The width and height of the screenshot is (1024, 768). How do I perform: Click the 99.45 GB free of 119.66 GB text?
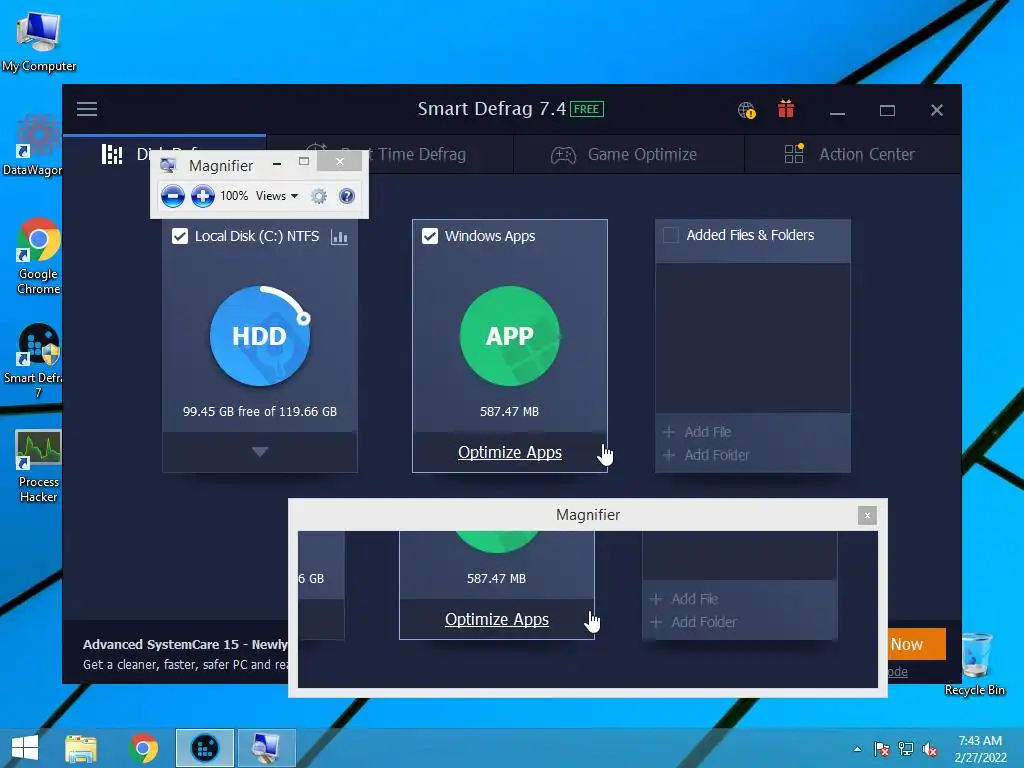(x=260, y=411)
